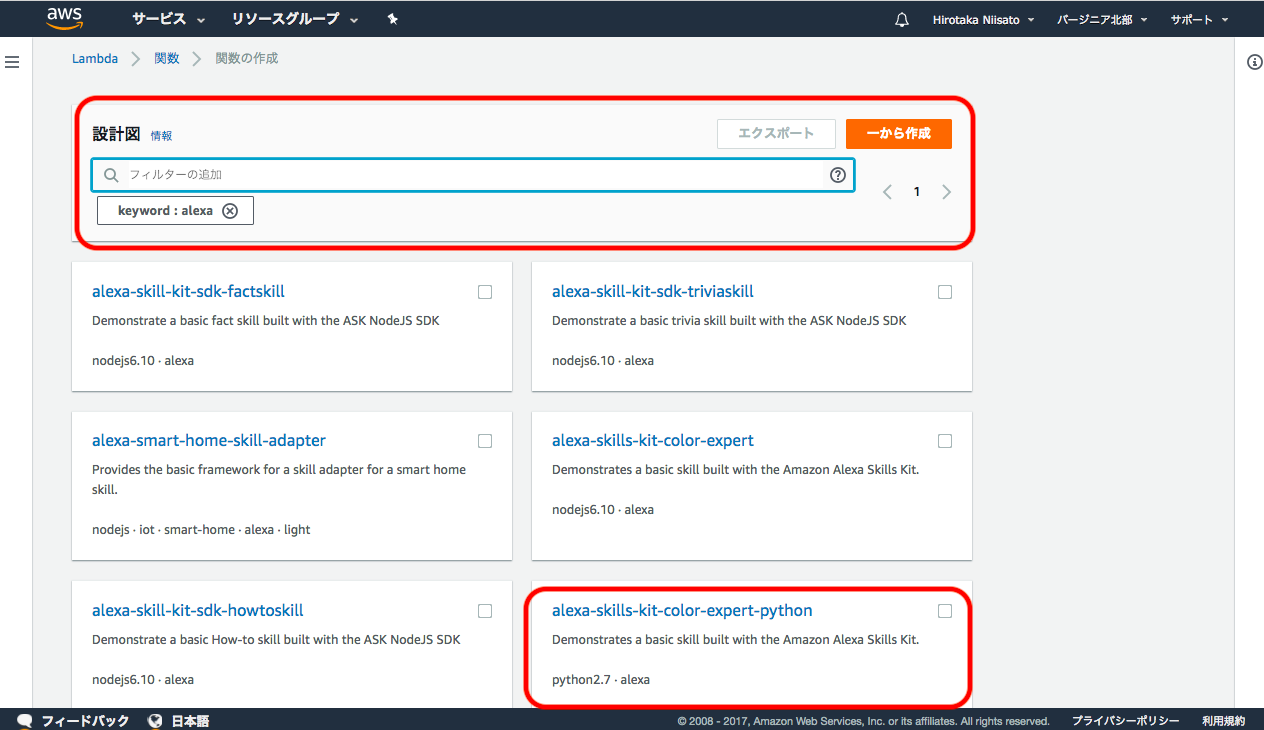The image size is (1264, 730).
Task: Check the alexa-skill-kit-sdk-triviaskill checkbox
Action: 945,292
